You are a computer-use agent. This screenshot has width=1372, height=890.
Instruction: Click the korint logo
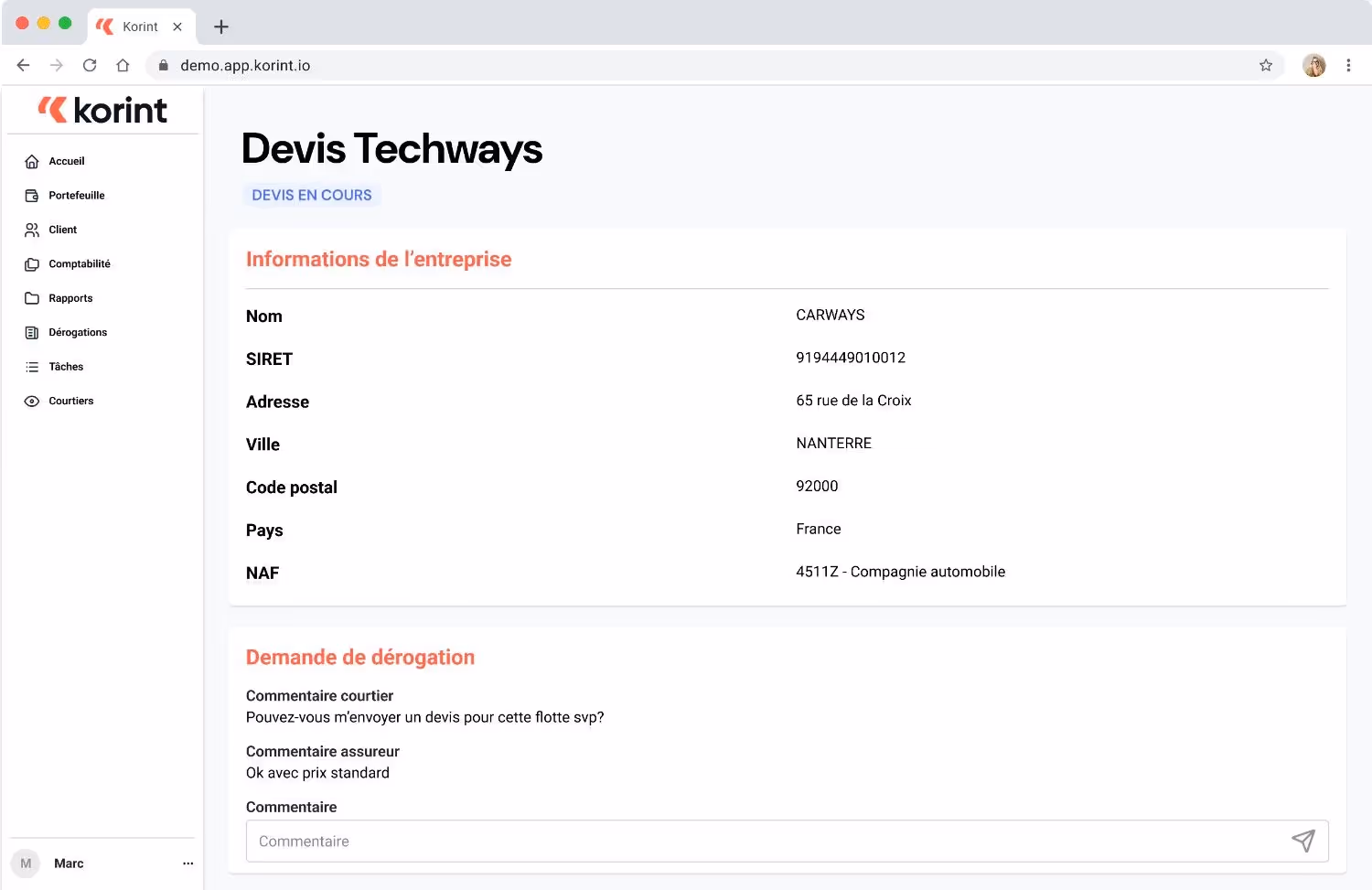tap(102, 110)
